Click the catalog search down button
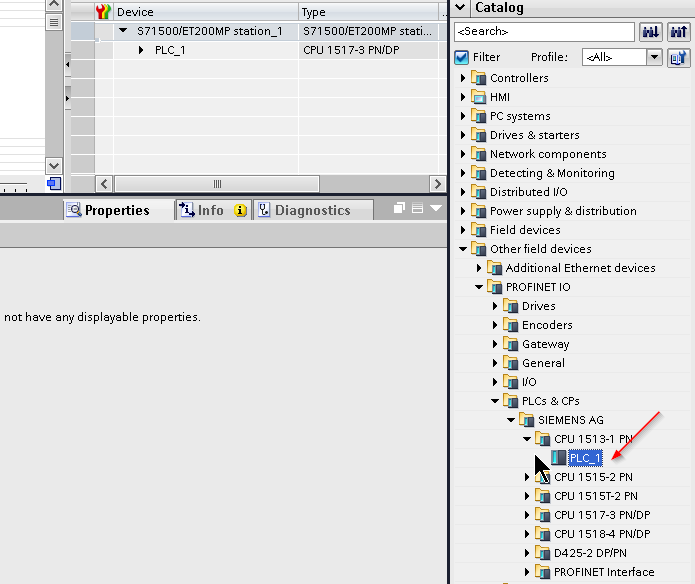This screenshot has height=584, width=695. pos(651,32)
